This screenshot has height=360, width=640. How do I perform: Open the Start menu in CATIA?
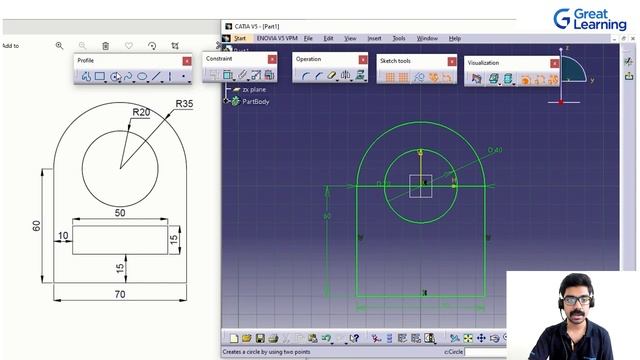click(240, 38)
